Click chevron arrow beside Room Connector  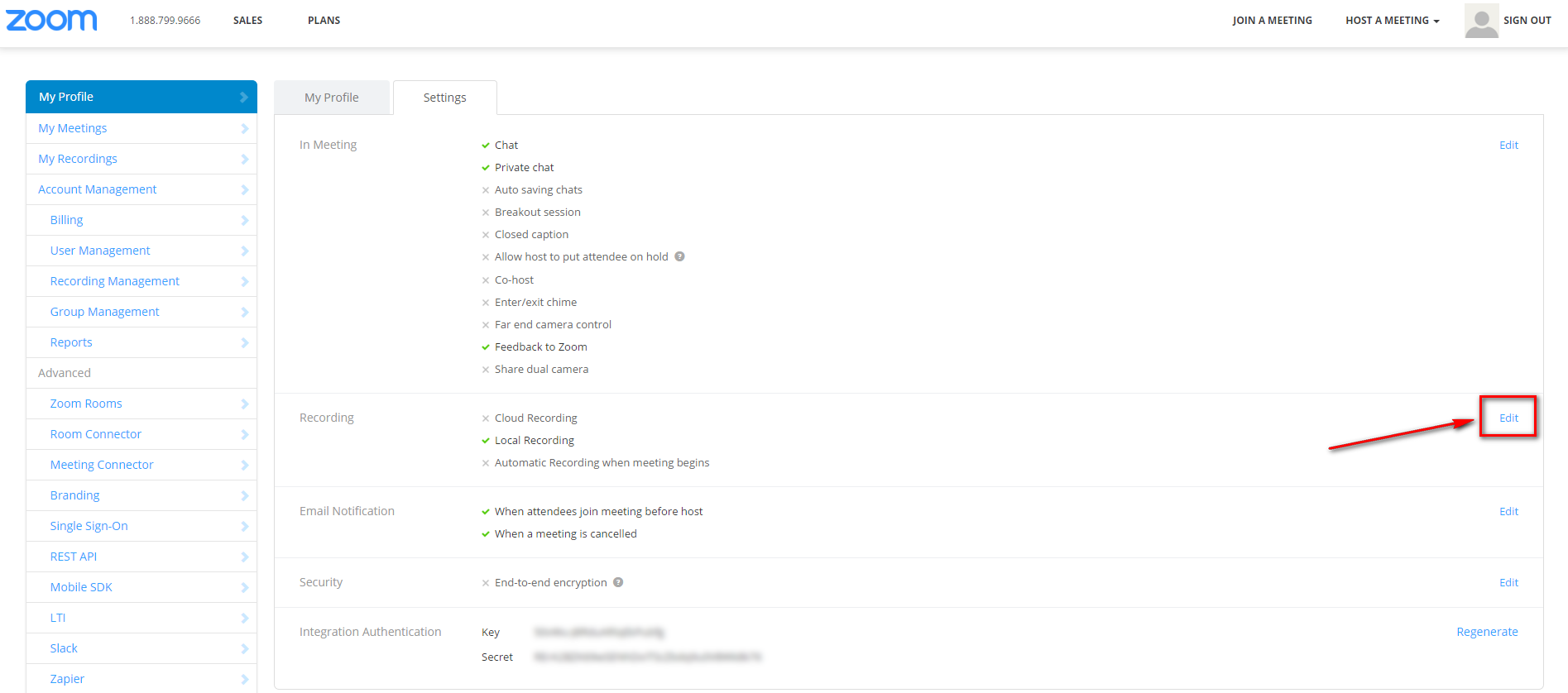tap(244, 434)
